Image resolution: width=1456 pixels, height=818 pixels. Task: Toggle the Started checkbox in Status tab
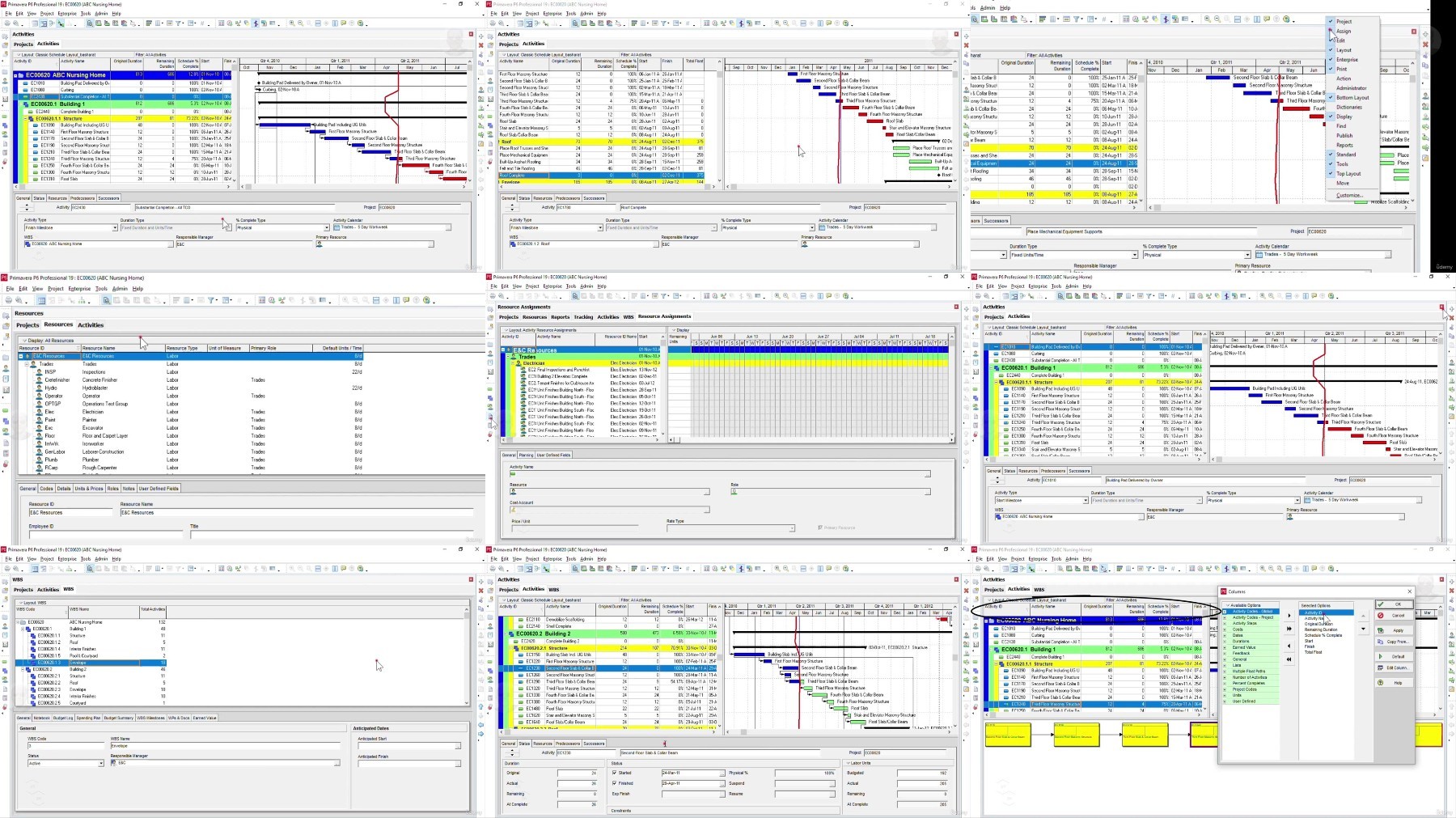tap(614, 773)
